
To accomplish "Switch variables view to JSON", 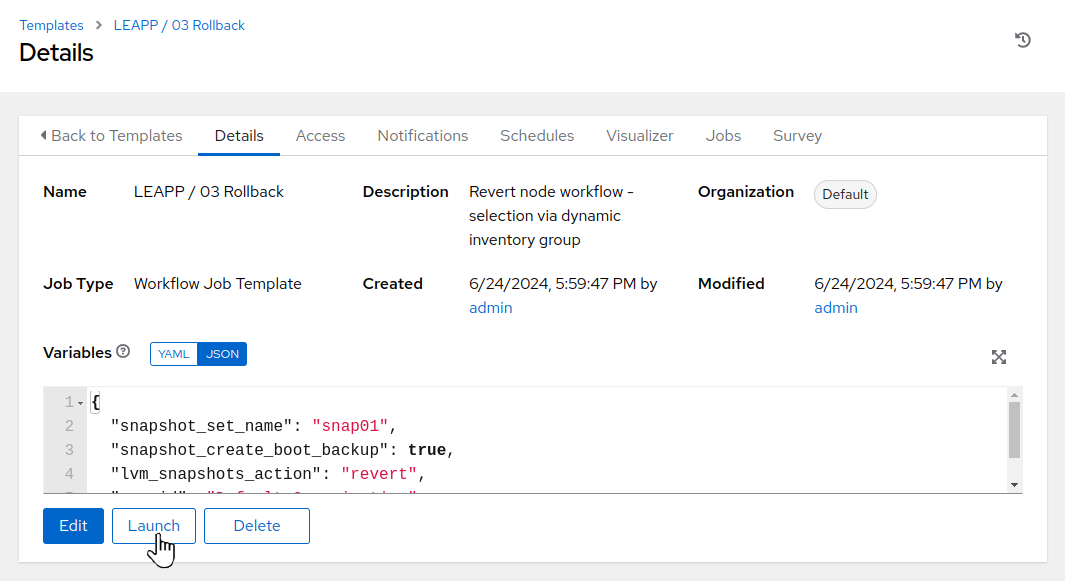I will 222,354.
